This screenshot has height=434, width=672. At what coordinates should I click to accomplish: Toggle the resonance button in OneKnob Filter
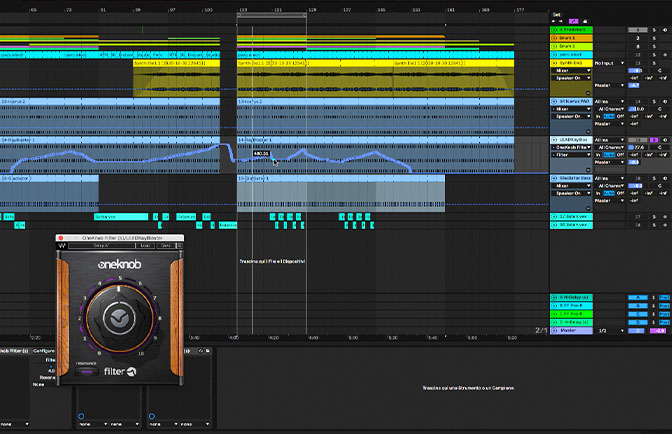point(86,371)
